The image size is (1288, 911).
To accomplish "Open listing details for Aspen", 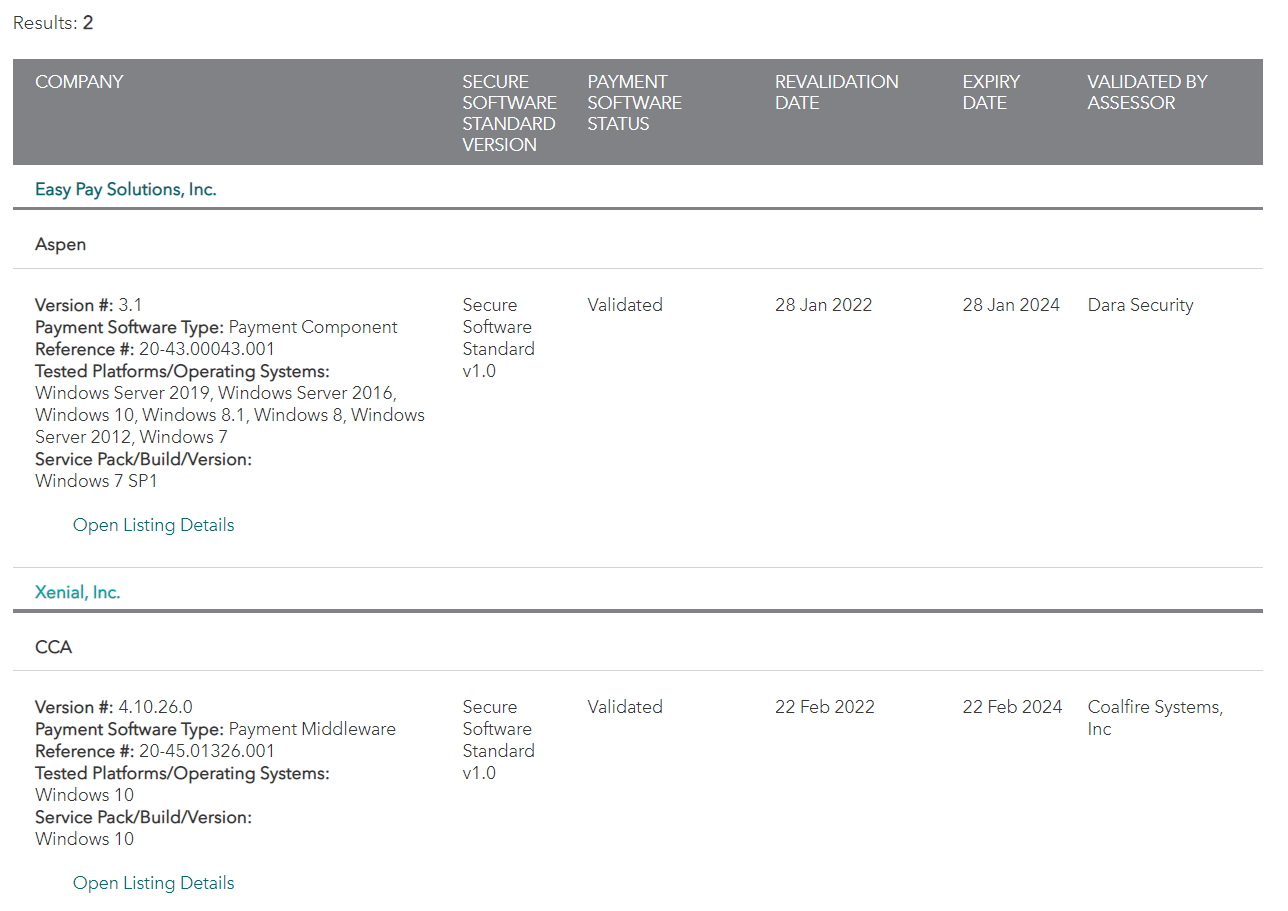I will click(x=153, y=524).
